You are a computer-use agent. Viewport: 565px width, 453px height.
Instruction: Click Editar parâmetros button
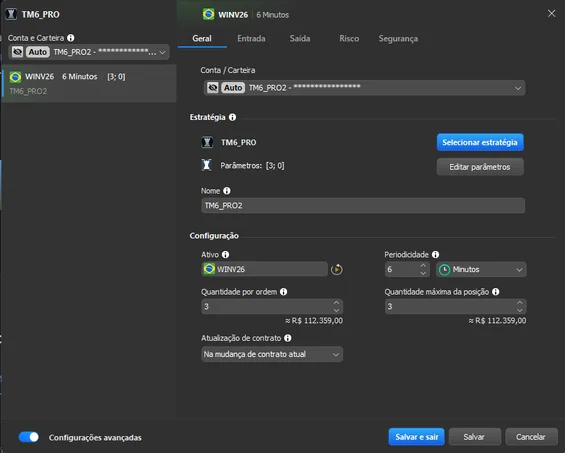[480, 167]
